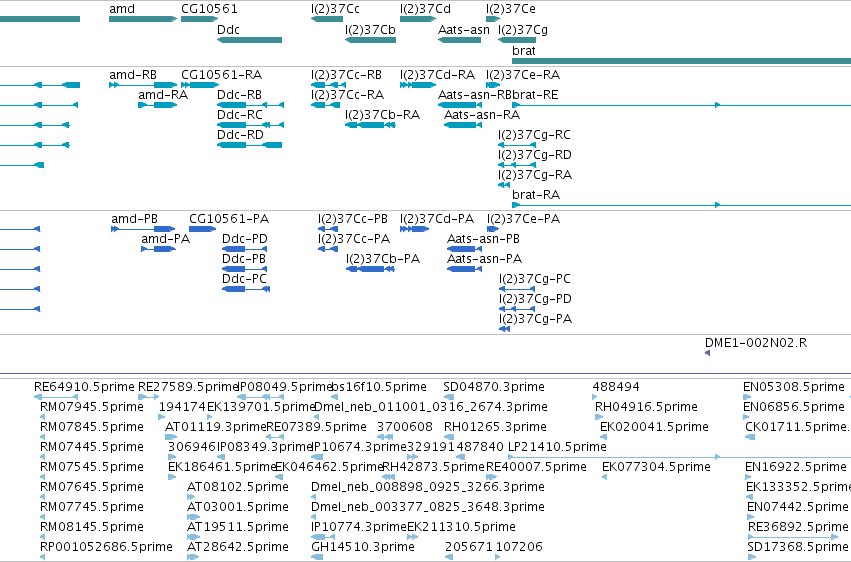Select the EN05308.5prime EST
Image resolution: width=851 pixels, height=562 pixels.
tap(747, 397)
